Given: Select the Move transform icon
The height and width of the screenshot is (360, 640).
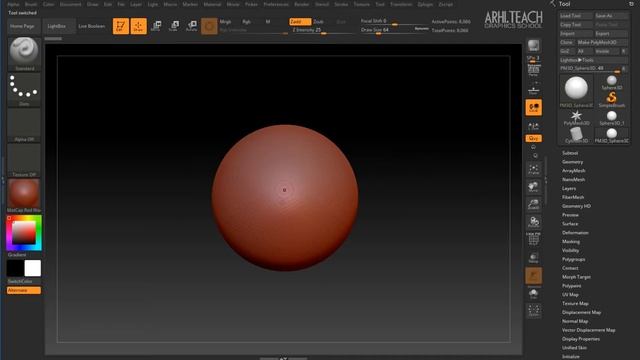Looking at the screenshot, I should pos(156,26).
